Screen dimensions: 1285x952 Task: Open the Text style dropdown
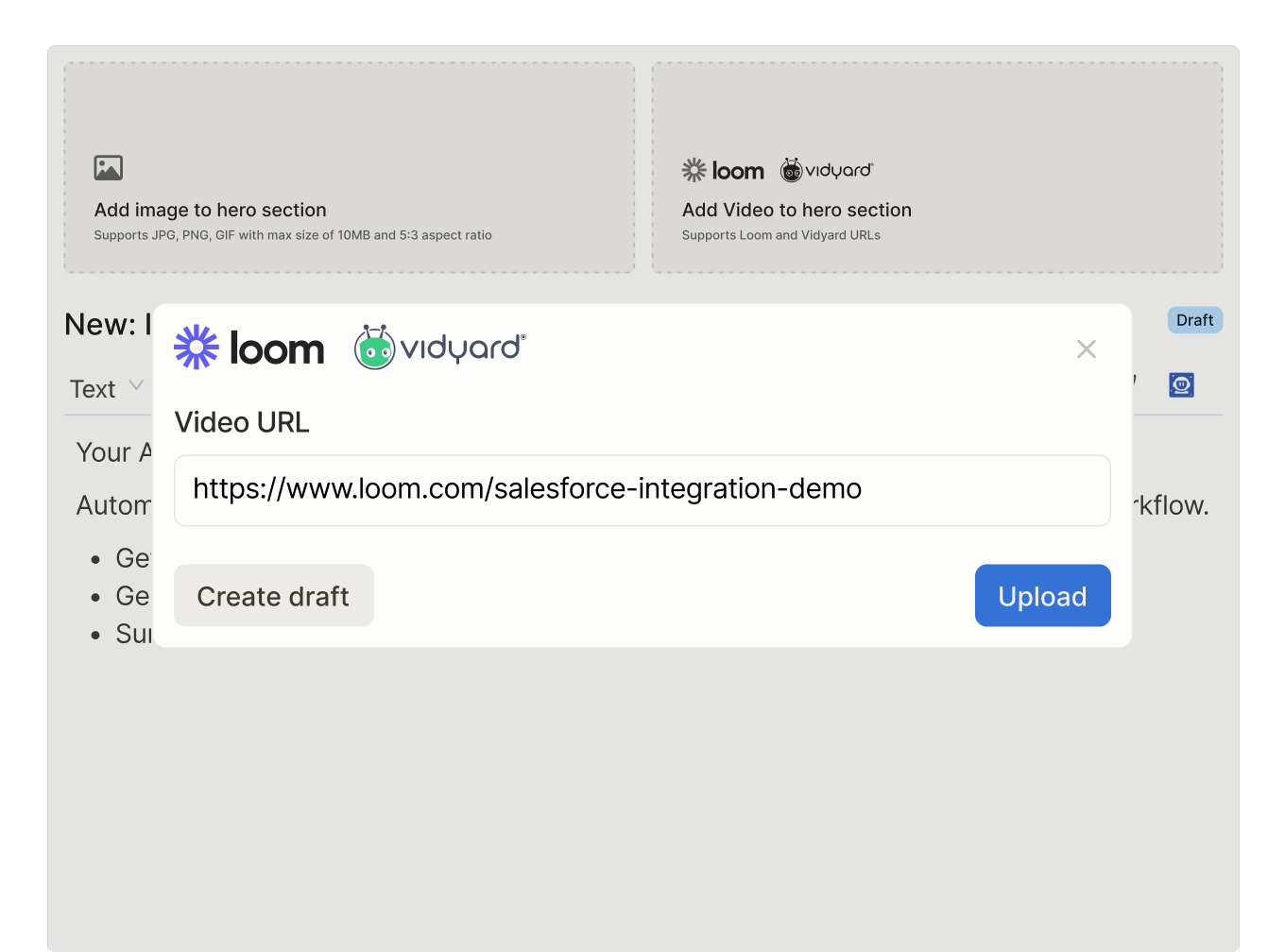pyautogui.click(x=107, y=388)
